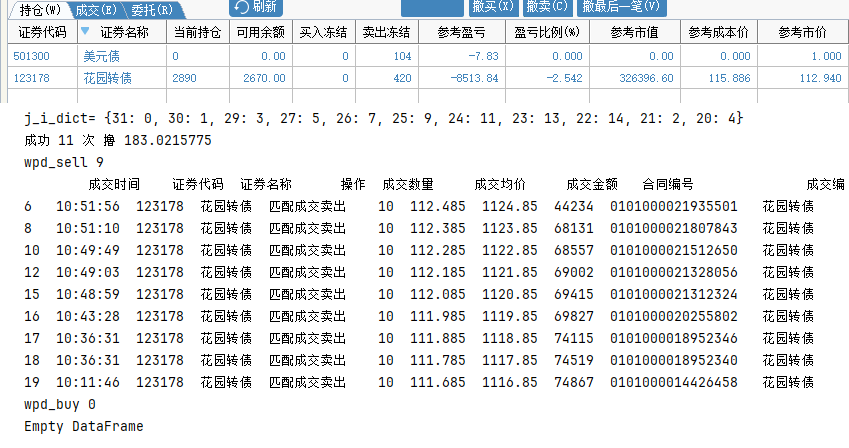Click the 撤卖(C) button
The width and height of the screenshot is (849, 448).
coord(547,7)
